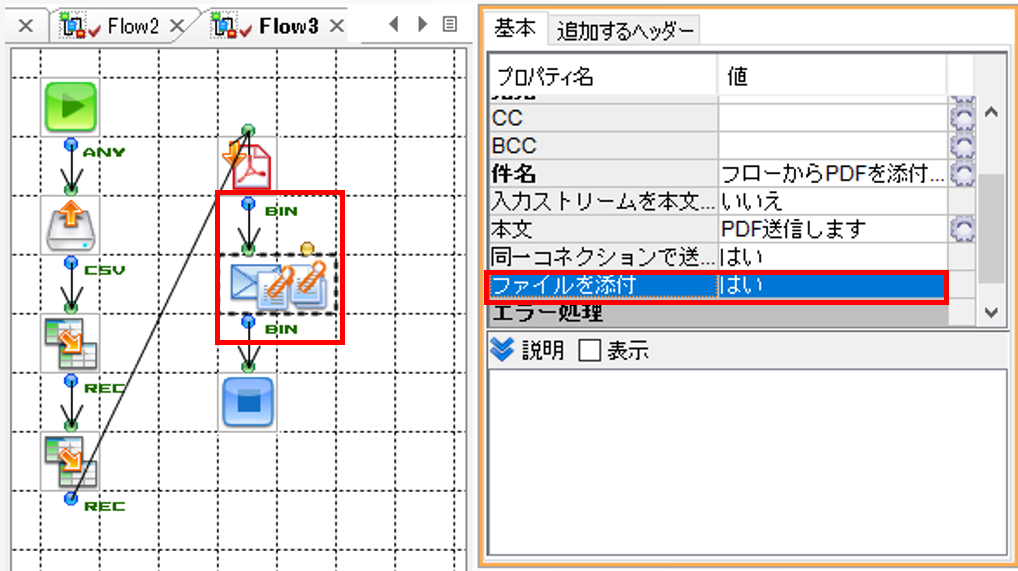Select the lower table mapper component
The image size is (1018, 571).
pos(71,461)
